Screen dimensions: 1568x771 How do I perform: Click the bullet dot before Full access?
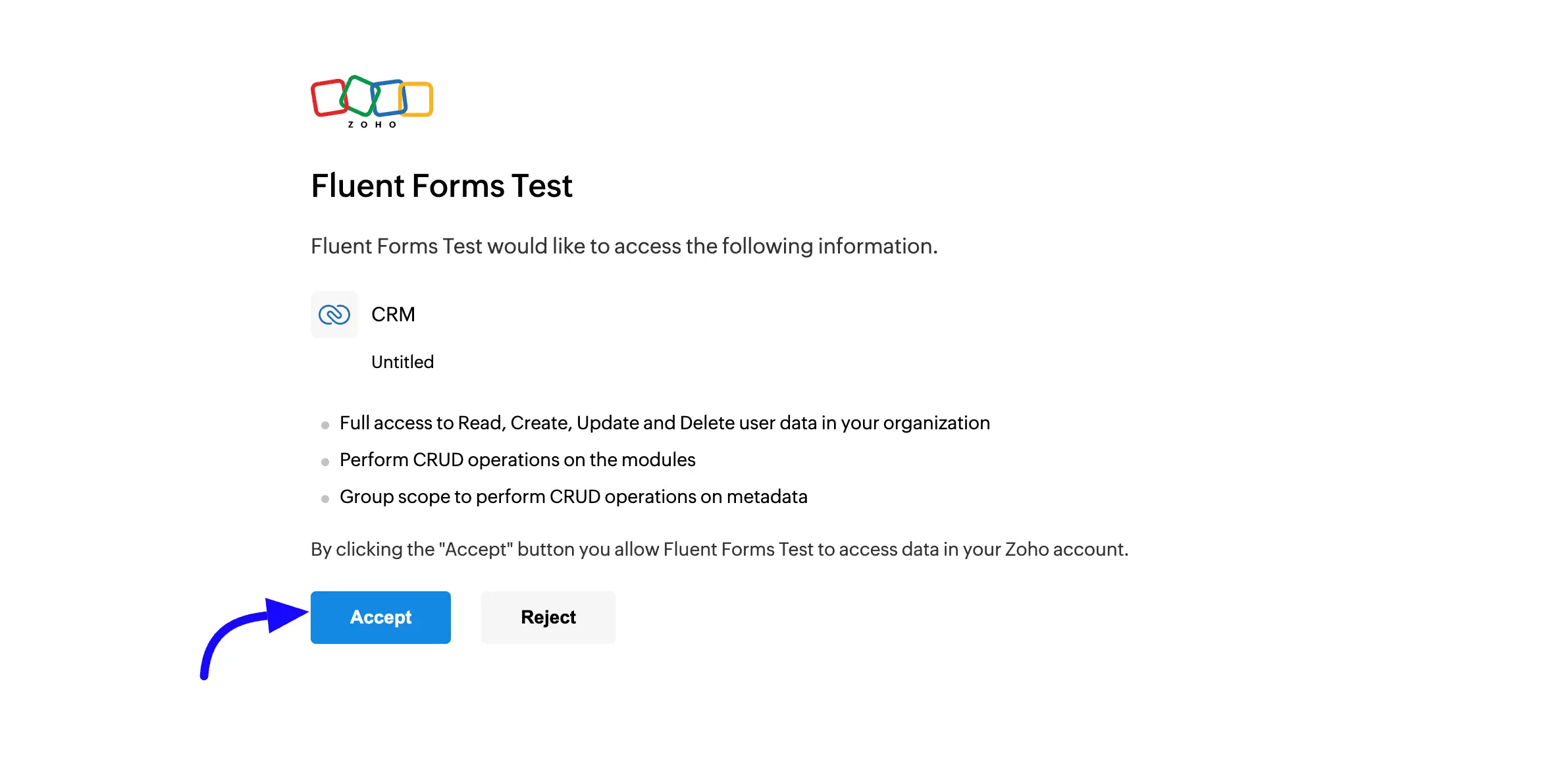pos(325,425)
